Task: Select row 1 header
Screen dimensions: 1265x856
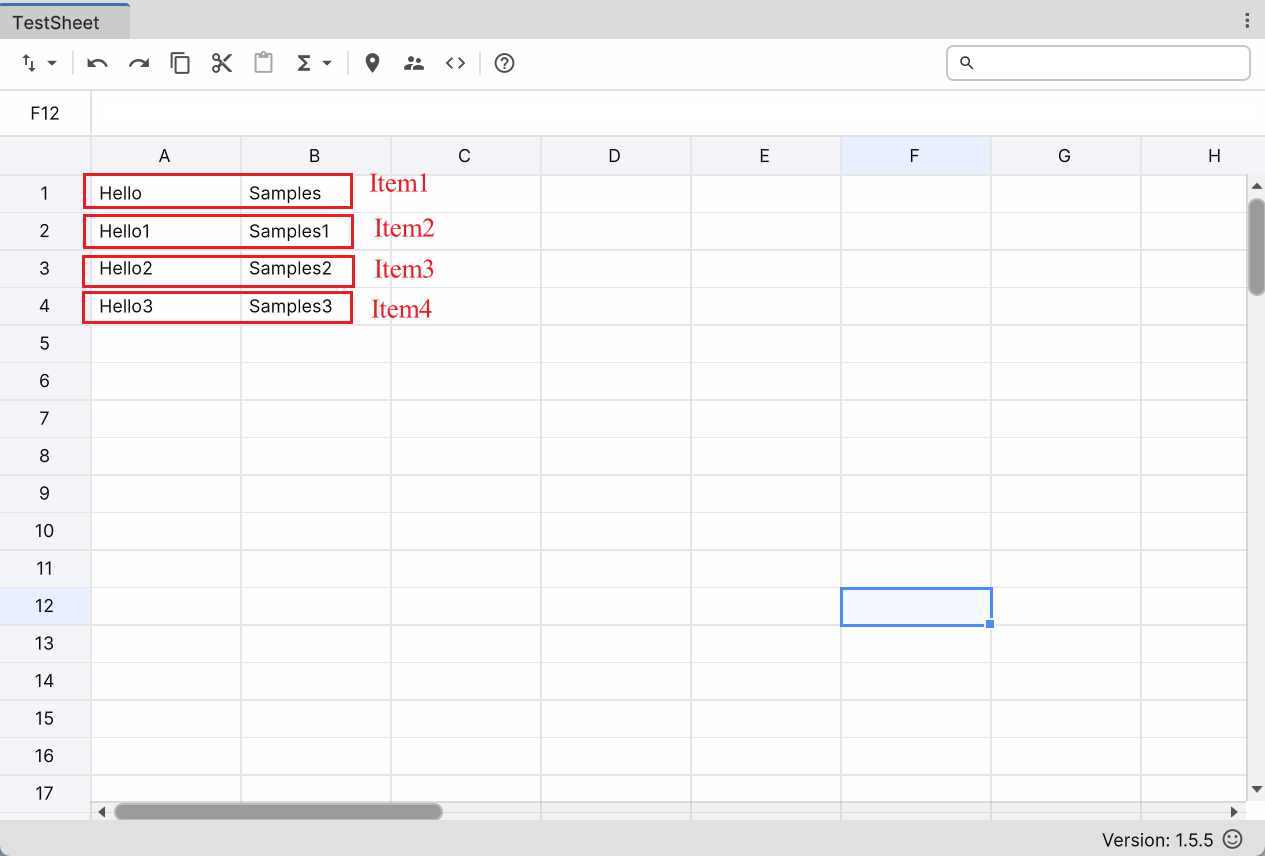Action: pos(45,193)
